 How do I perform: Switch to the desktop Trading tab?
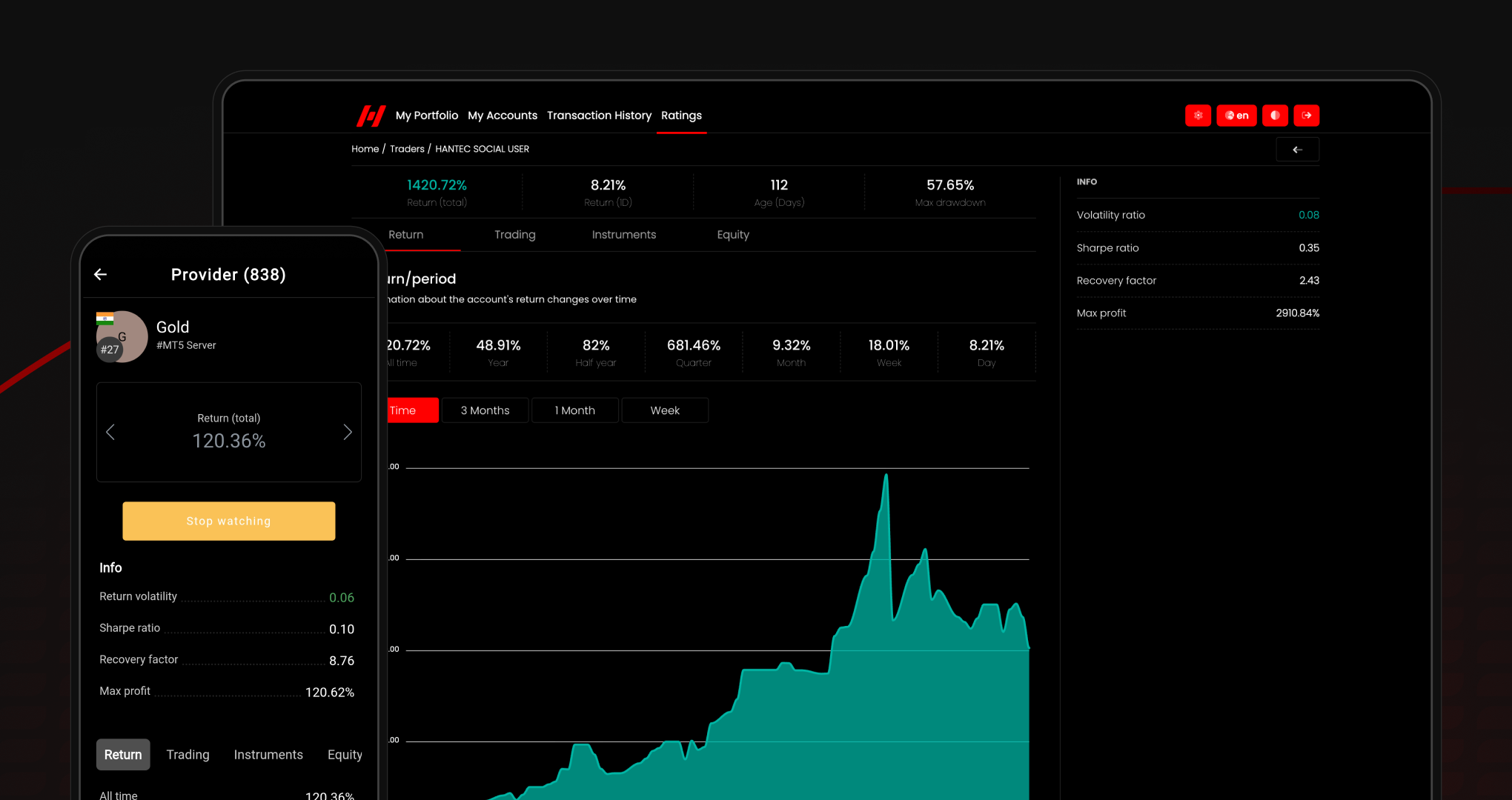(x=515, y=235)
